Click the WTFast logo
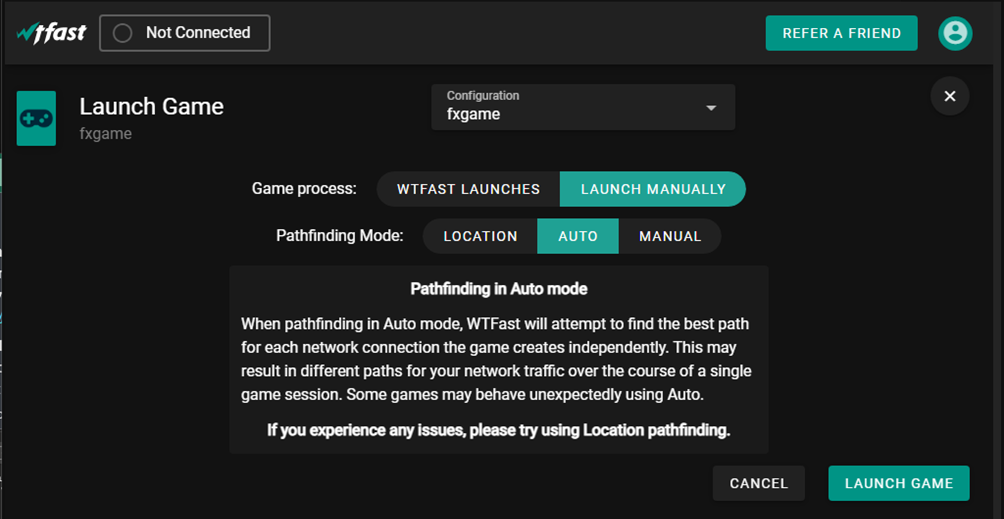1004x519 pixels. (x=52, y=33)
